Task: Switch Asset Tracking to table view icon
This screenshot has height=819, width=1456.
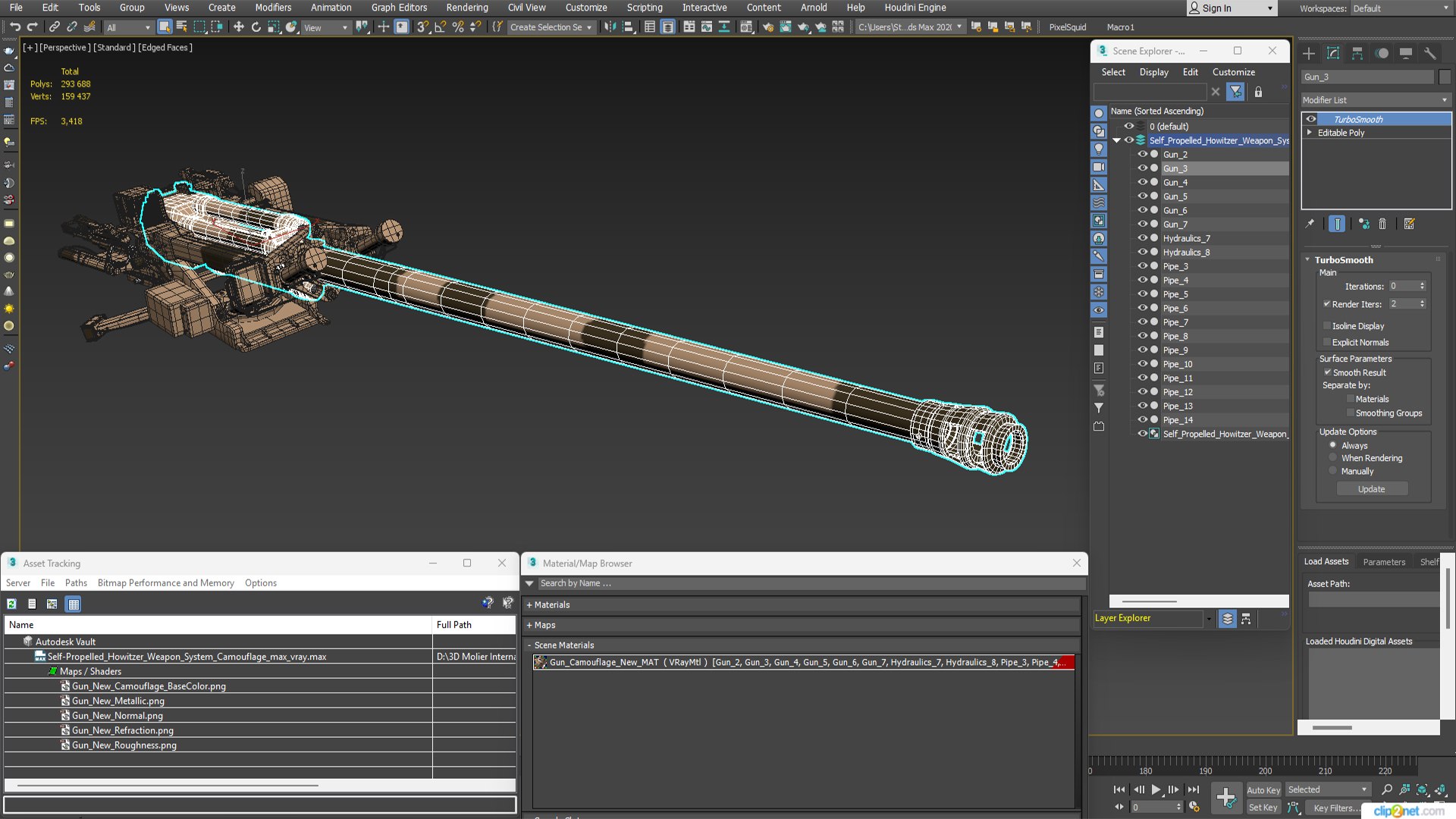Action: point(74,604)
